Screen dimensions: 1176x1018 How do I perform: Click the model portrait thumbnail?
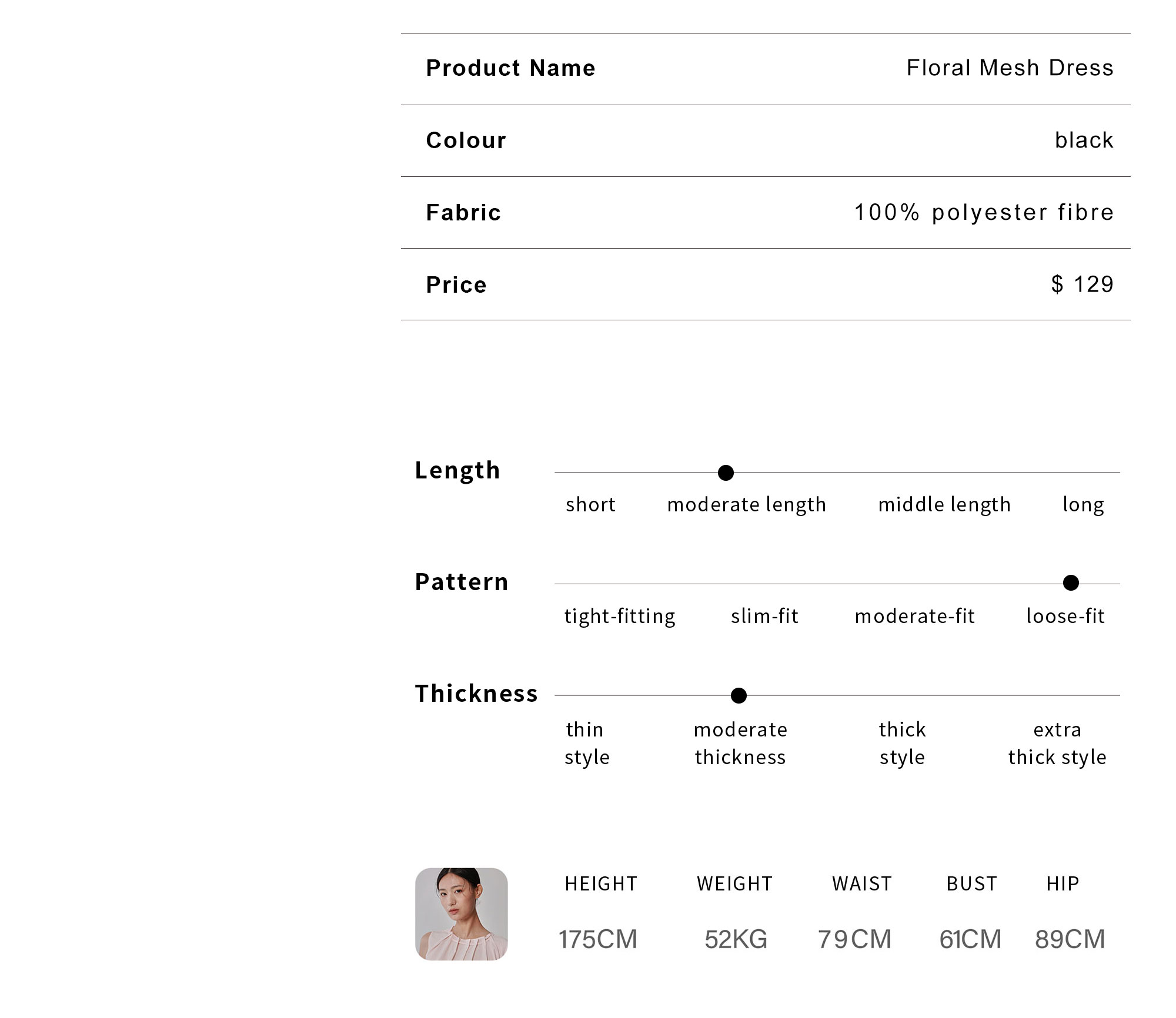pyautogui.click(x=462, y=914)
